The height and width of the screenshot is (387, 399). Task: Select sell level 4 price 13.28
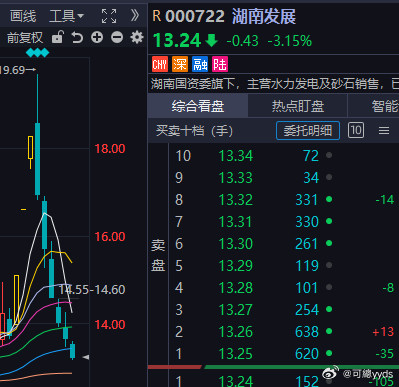[x=236, y=288]
